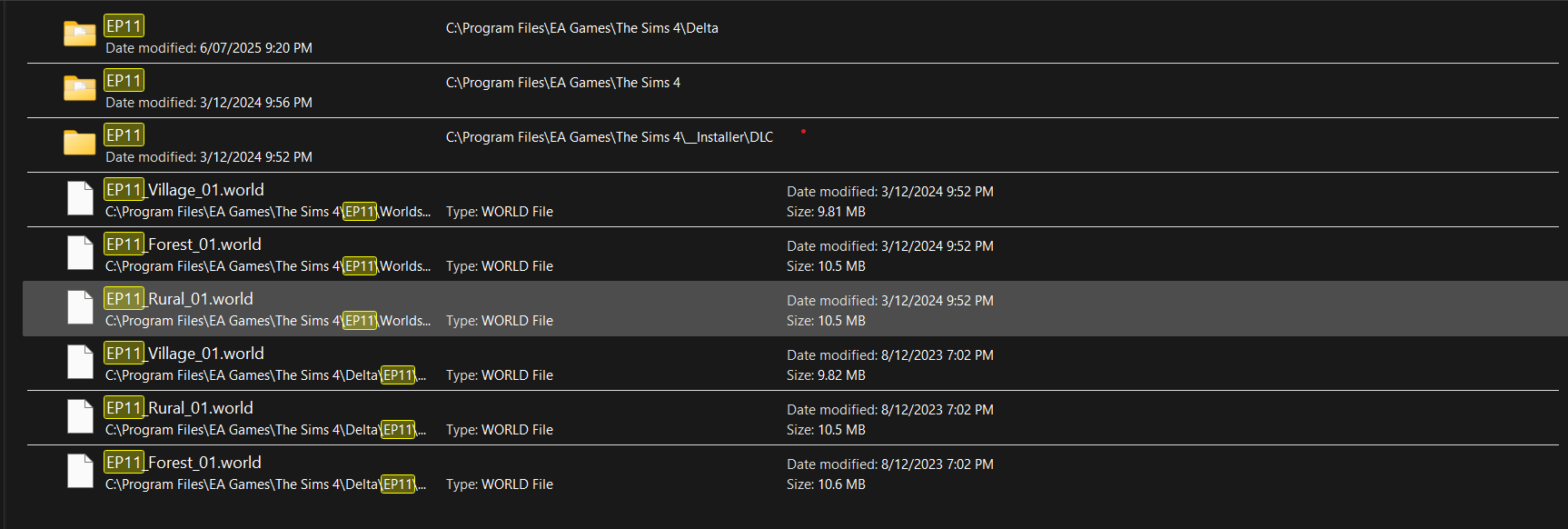
Task: Click the EP11 folder icon in __Installer\DLC row
Action: point(80,143)
